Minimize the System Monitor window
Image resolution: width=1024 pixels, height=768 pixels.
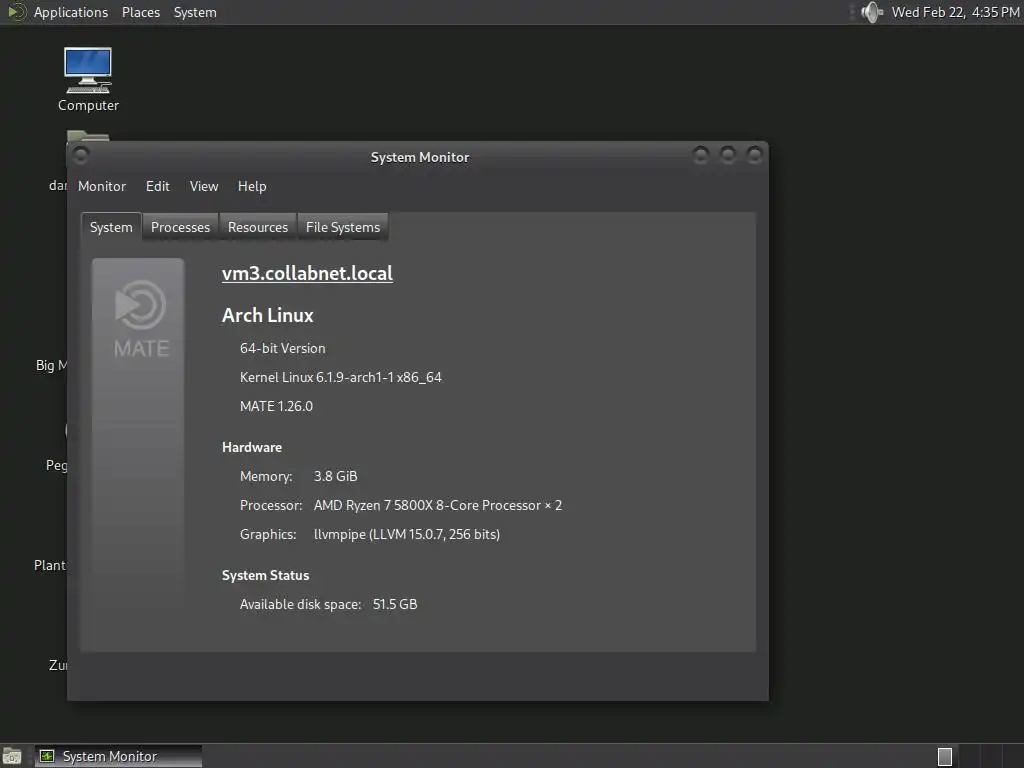click(701, 155)
